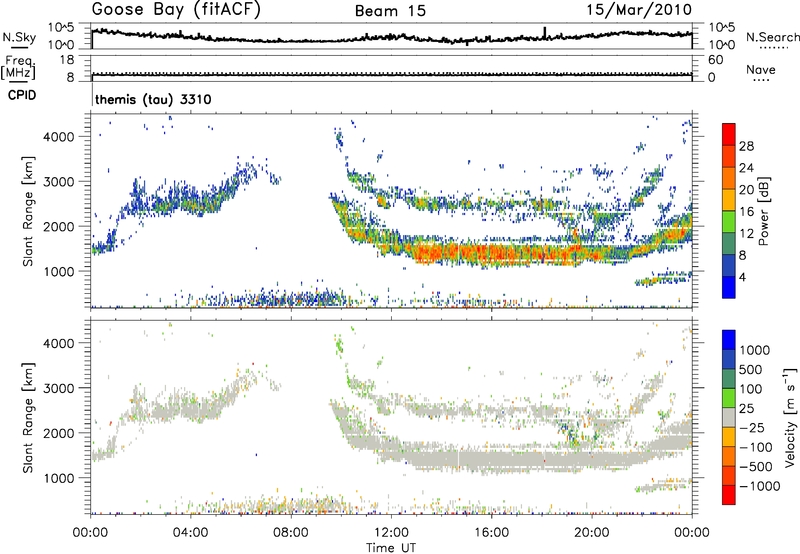Screen dimensions: 800x554
Task: Select the "-25" velocity color bar label
Action: [751, 428]
